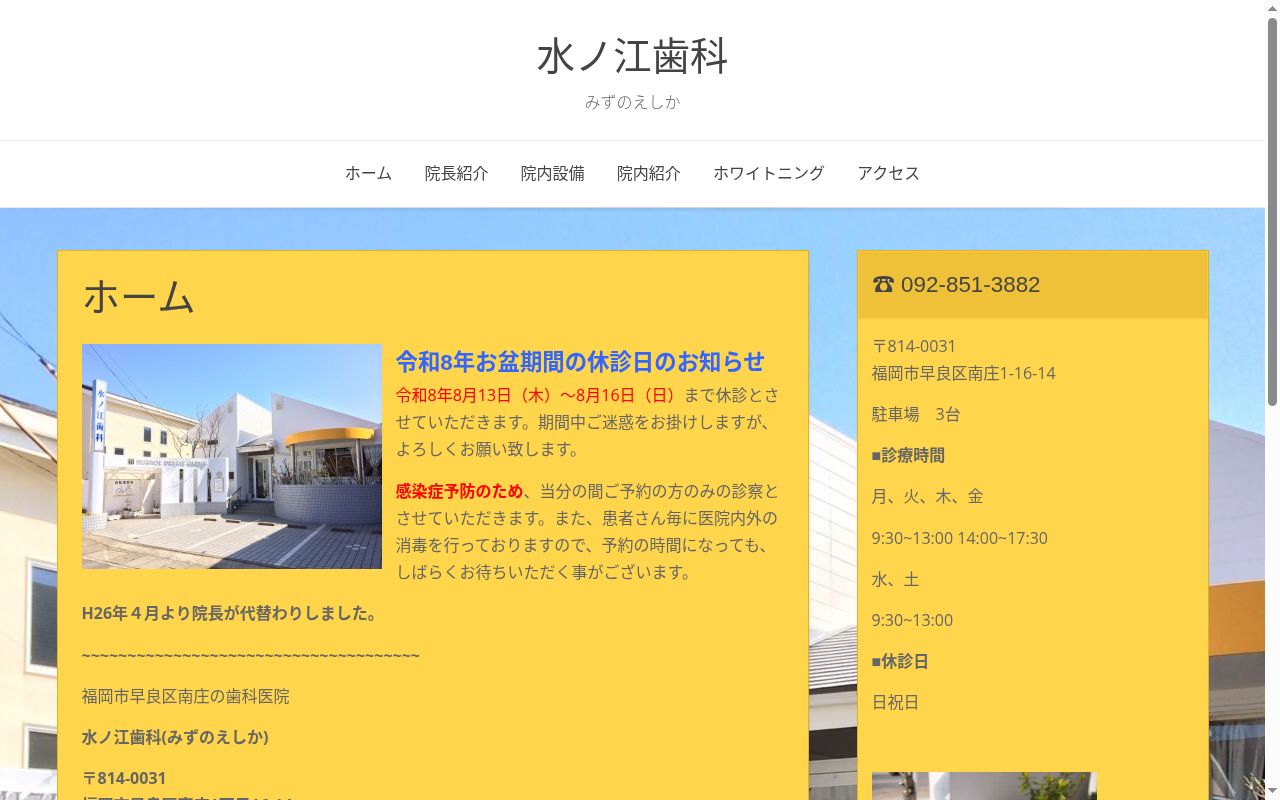The height and width of the screenshot is (800, 1280).
Task: Click the 水ノ江歯科 site title
Action: click(632, 56)
